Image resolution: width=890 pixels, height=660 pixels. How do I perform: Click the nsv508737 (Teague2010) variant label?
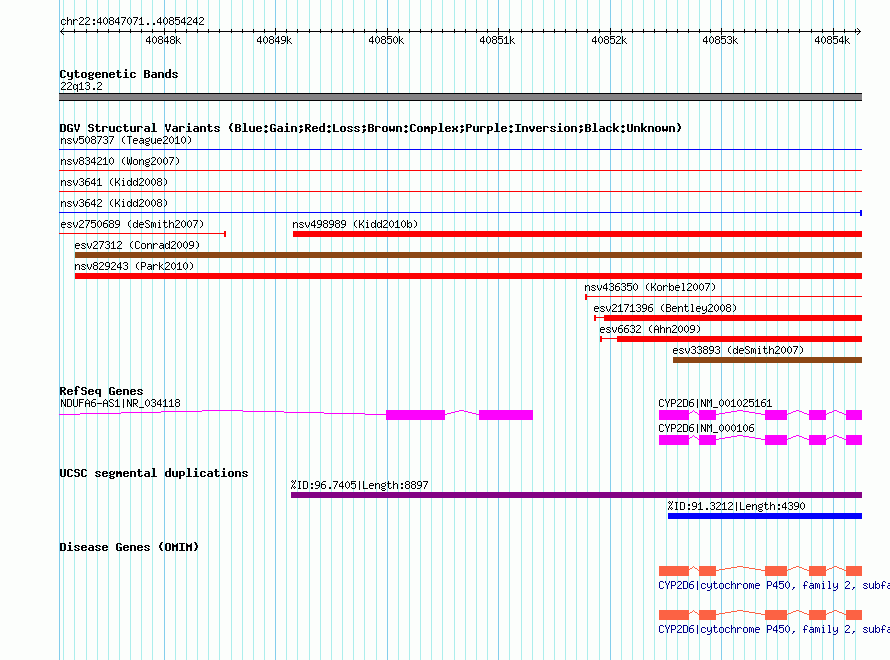click(x=126, y=140)
